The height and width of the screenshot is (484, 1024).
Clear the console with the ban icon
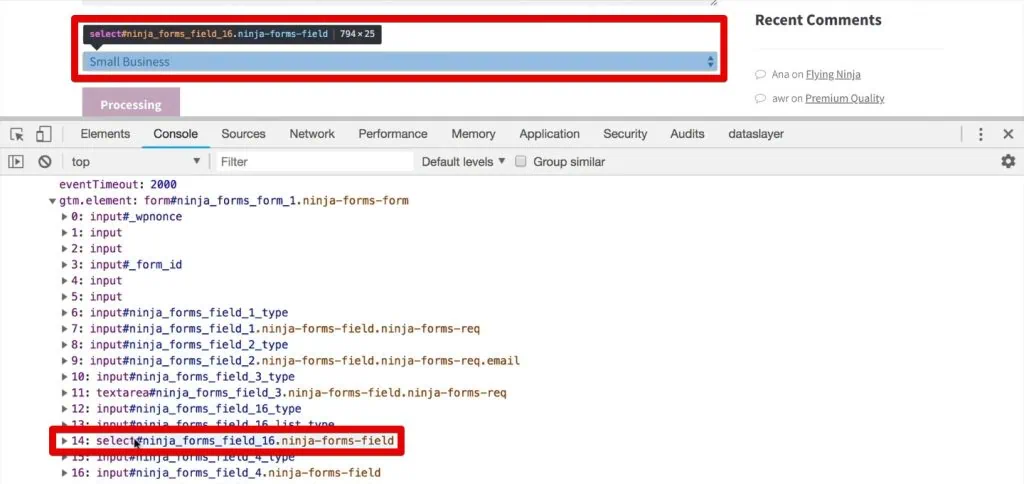[x=44, y=161]
